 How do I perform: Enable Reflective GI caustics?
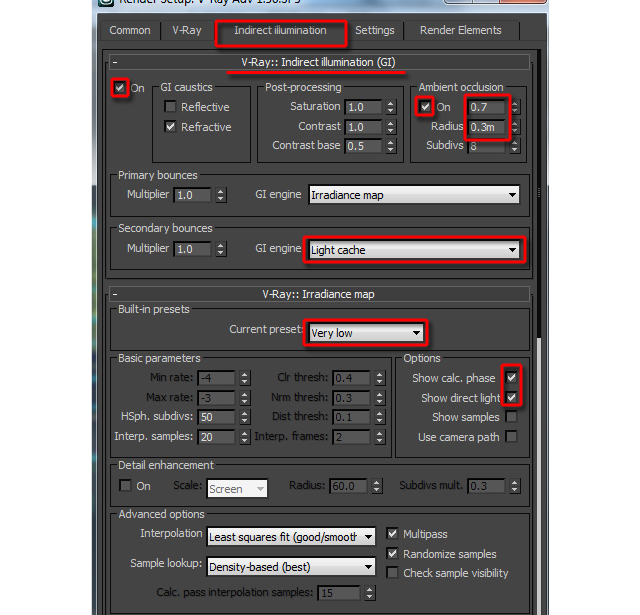[x=170, y=107]
